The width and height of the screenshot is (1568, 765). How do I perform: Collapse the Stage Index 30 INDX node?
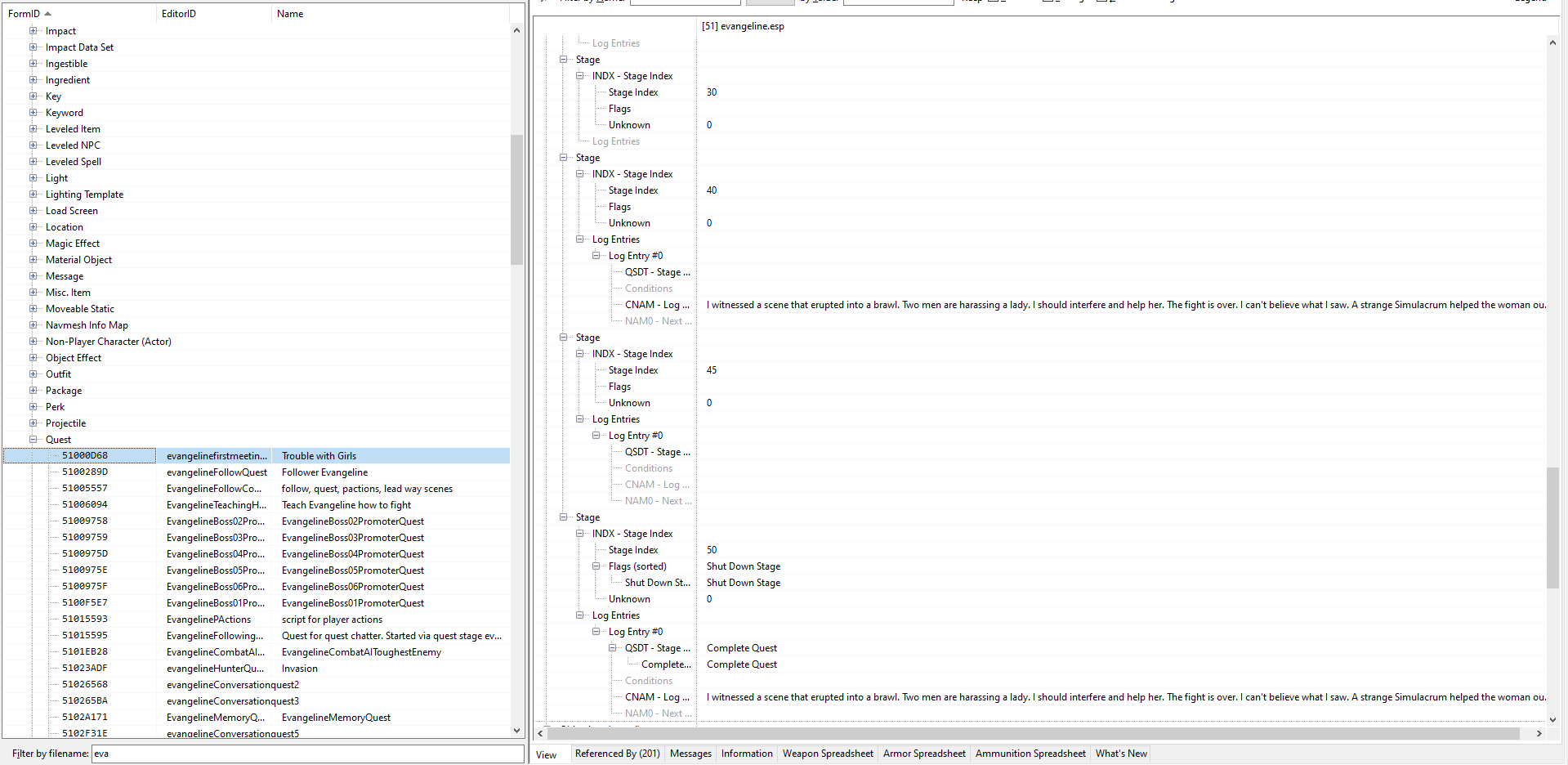[580, 76]
